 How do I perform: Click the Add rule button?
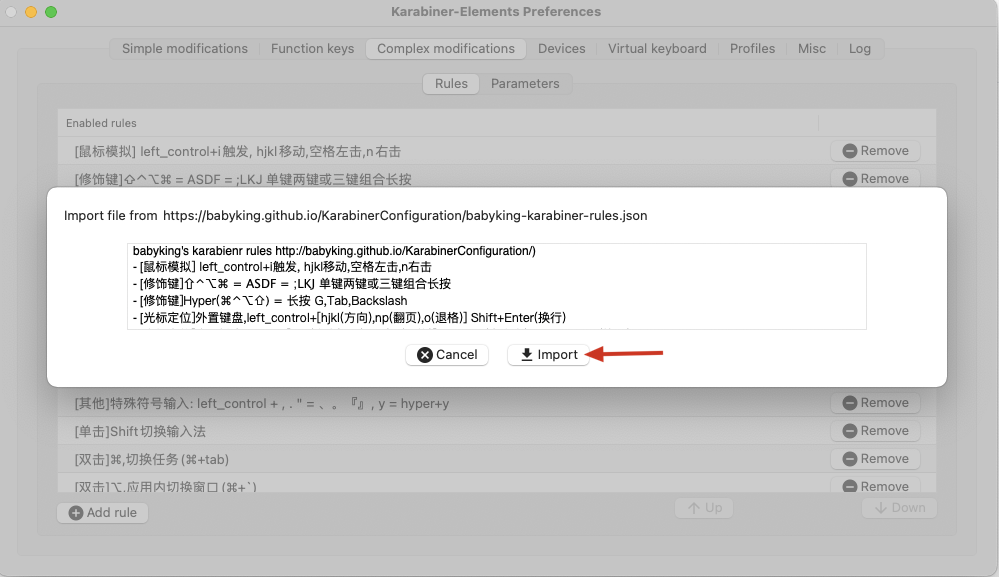tap(103, 513)
